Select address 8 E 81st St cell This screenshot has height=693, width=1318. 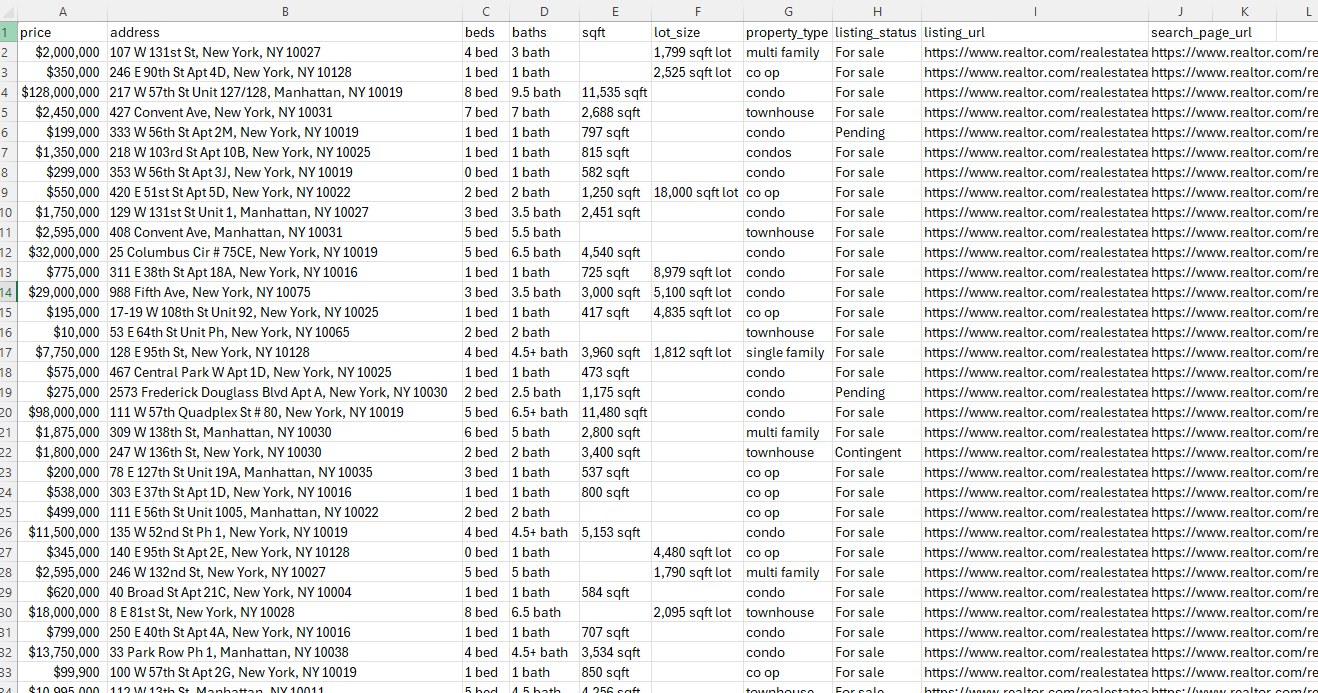click(285, 612)
